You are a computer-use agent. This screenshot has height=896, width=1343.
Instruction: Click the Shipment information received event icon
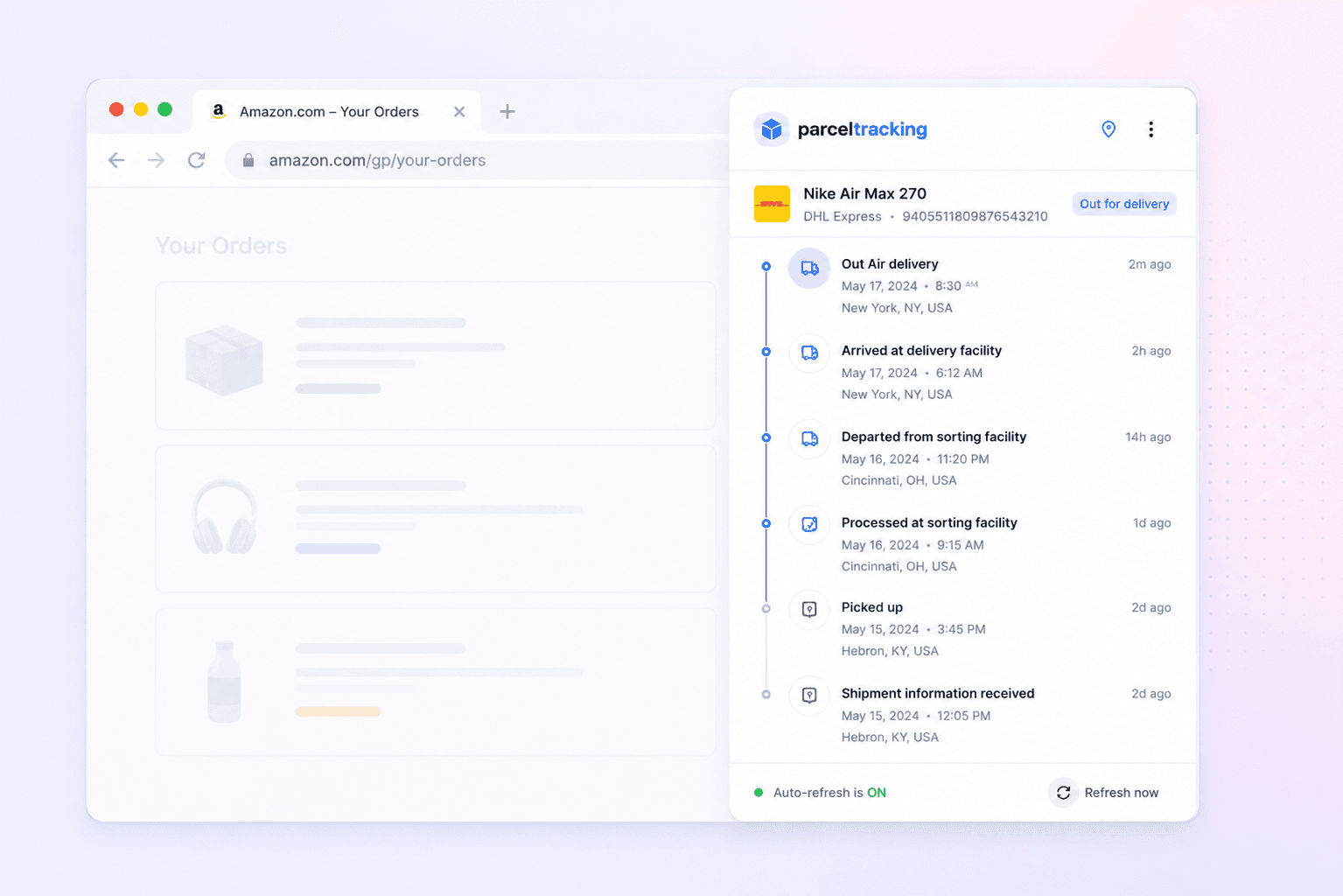point(809,695)
